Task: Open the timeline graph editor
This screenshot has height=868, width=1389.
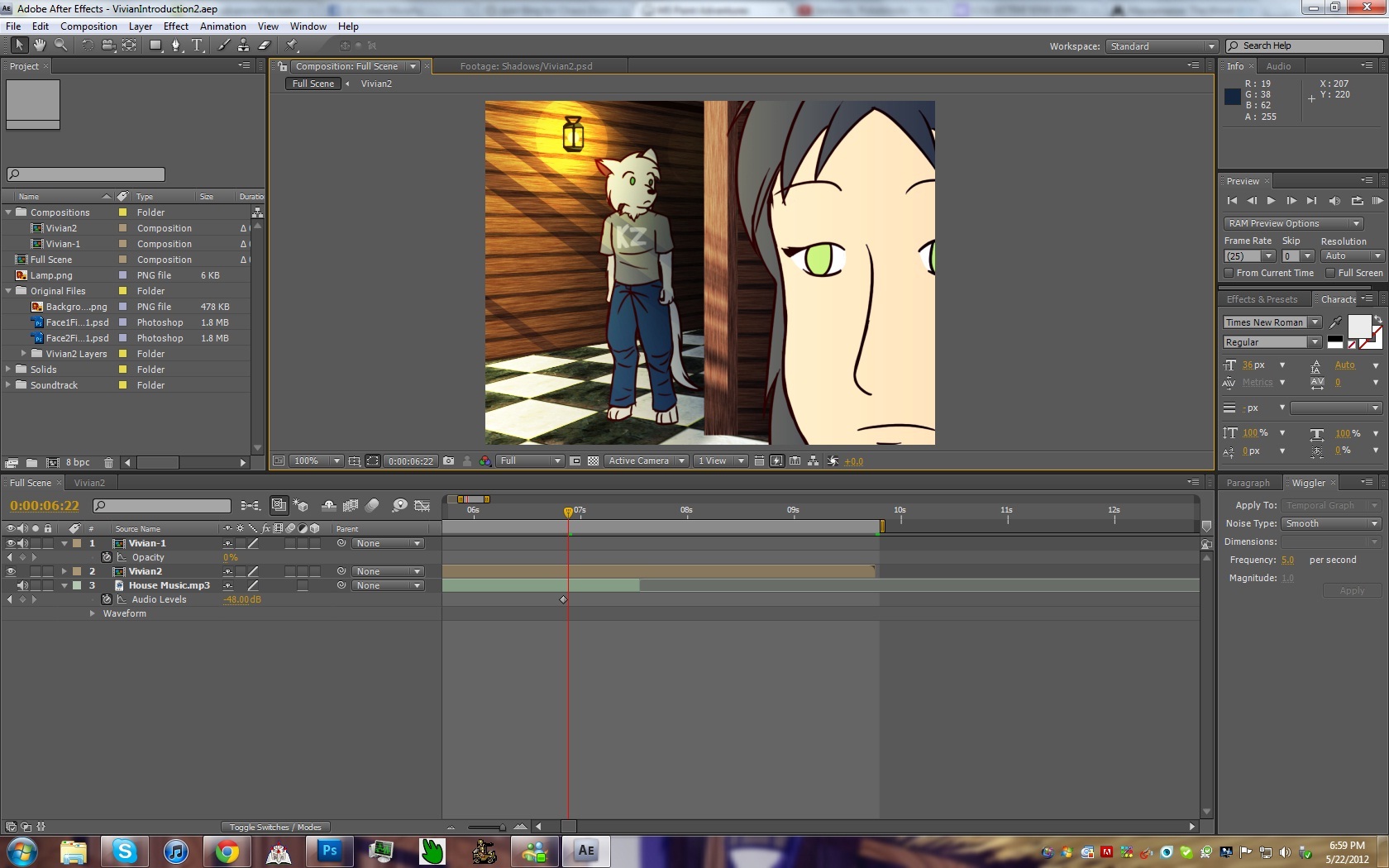Action: (422, 505)
